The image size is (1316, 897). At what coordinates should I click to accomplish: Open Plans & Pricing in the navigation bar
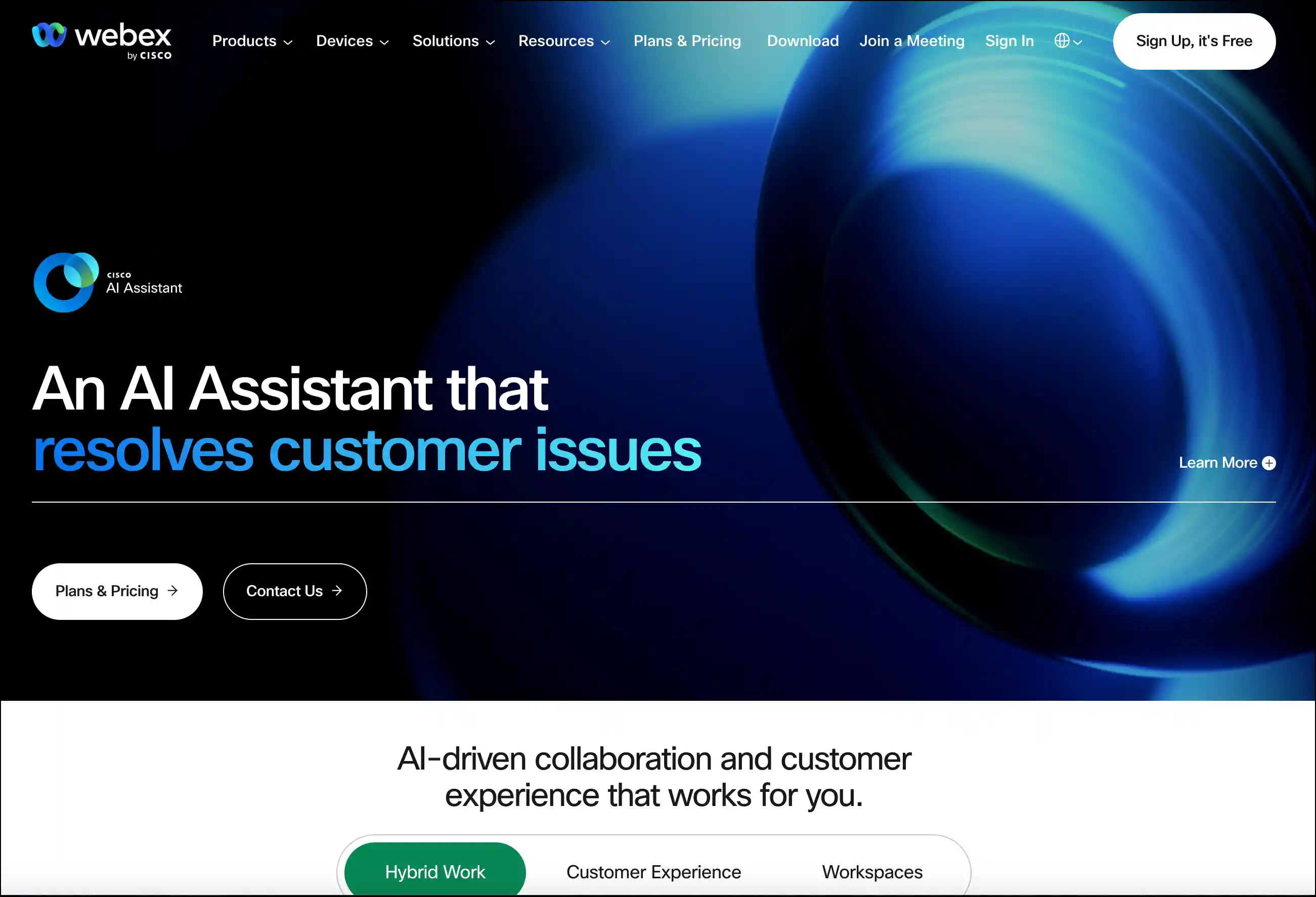(x=687, y=41)
